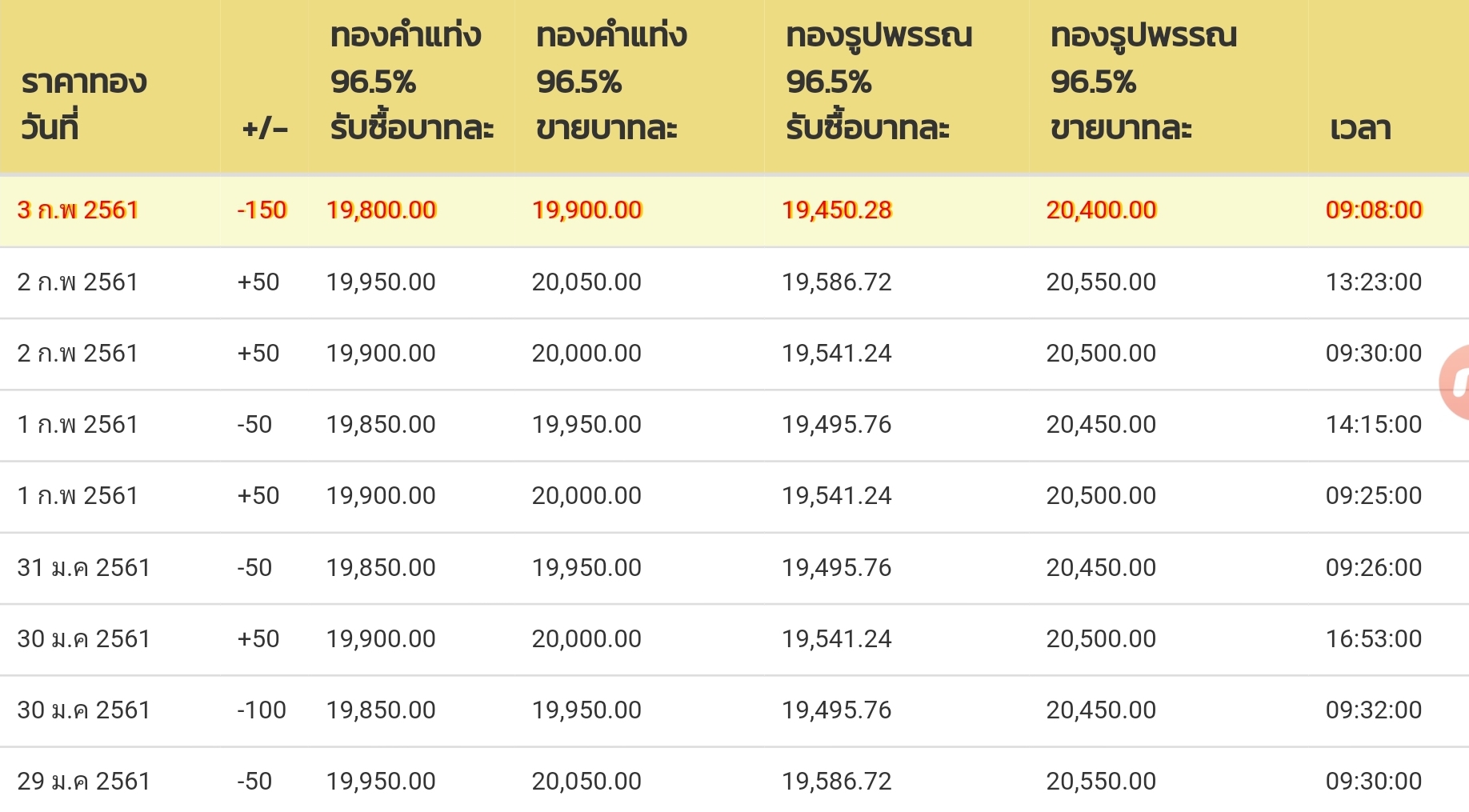The height and width of the screenshot is (812, 1469).
Task: Click the +/- column header
Action: [x=265, y=129]
